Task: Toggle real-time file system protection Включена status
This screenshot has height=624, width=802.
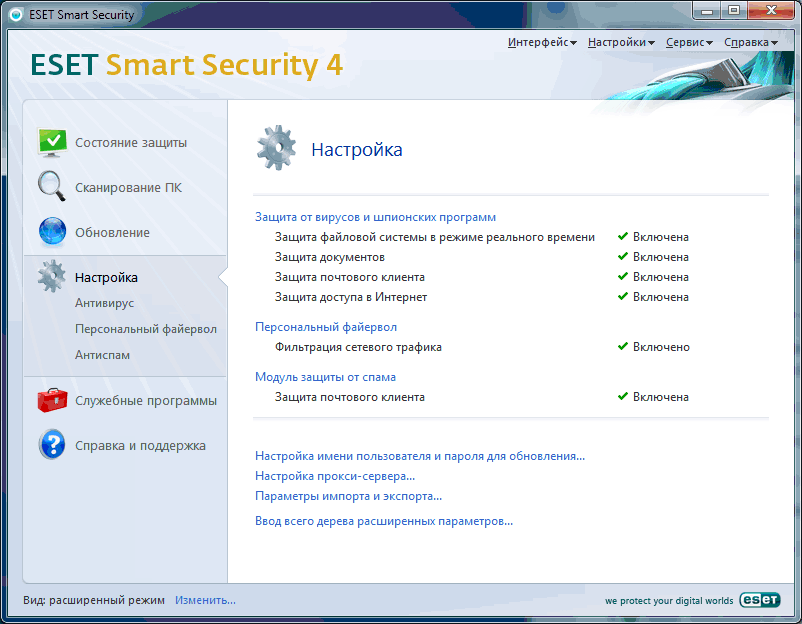Action: click(660, 237)
